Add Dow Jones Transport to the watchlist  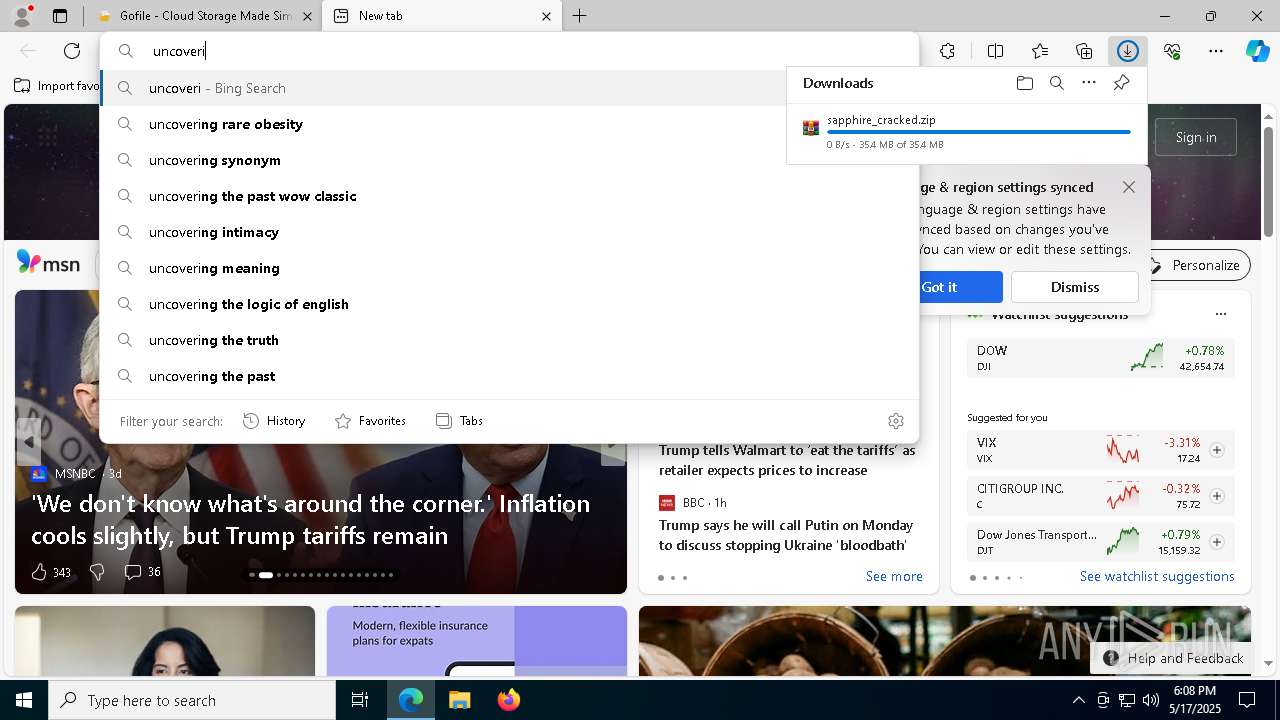tap(1217, 542)
